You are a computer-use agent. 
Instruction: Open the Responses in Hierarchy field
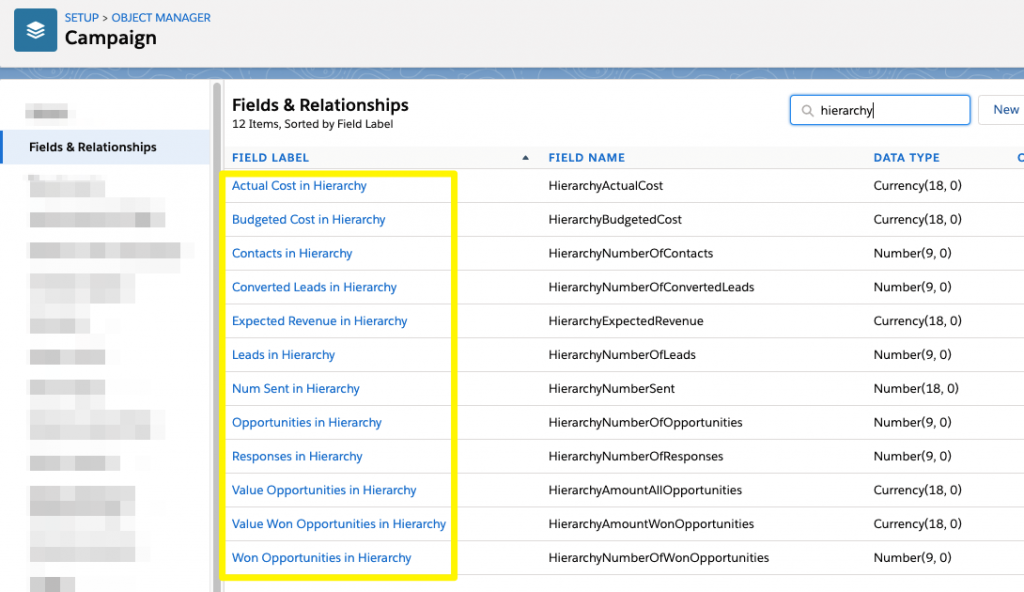tap(297, 456)
